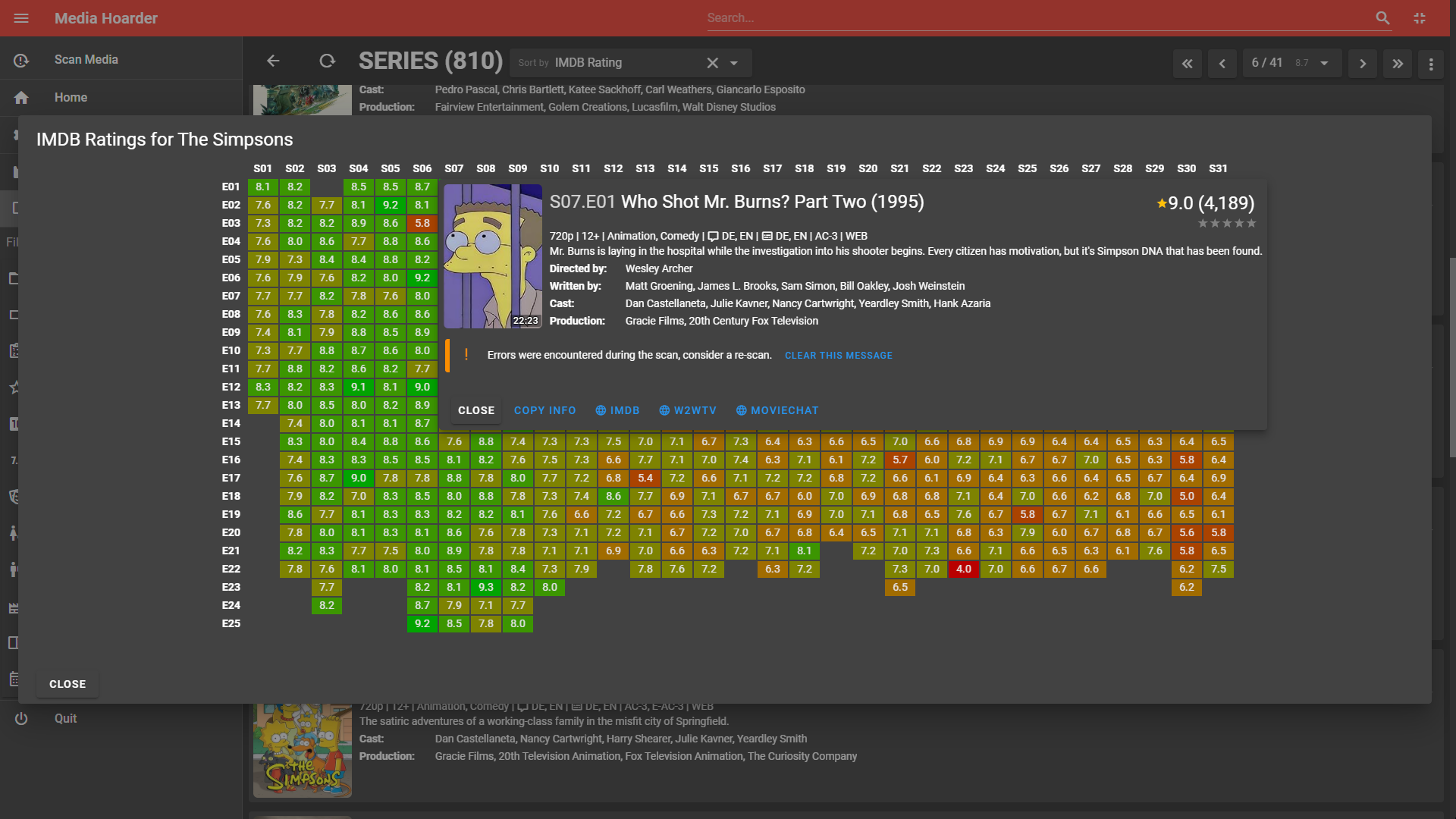Select S31 E22 rating cell 7.5

(1219, 569)
